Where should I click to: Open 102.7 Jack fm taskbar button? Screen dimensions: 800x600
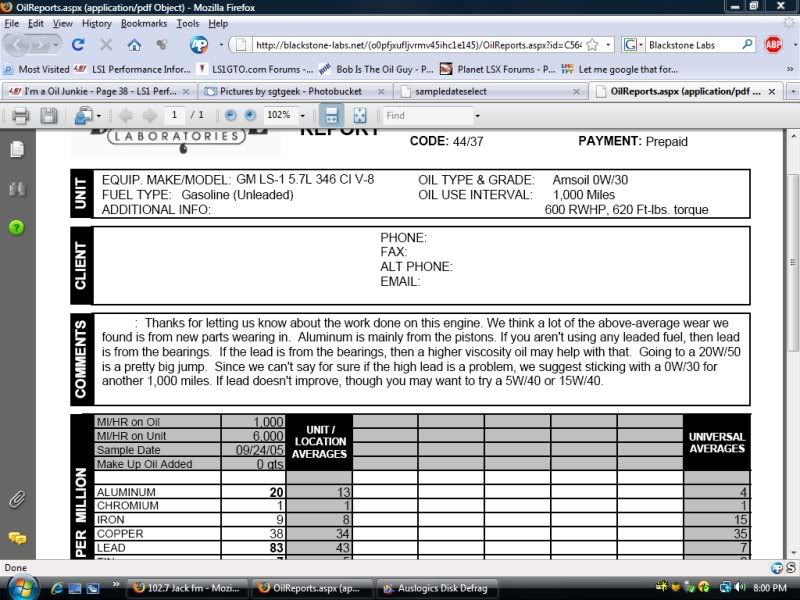187,588
